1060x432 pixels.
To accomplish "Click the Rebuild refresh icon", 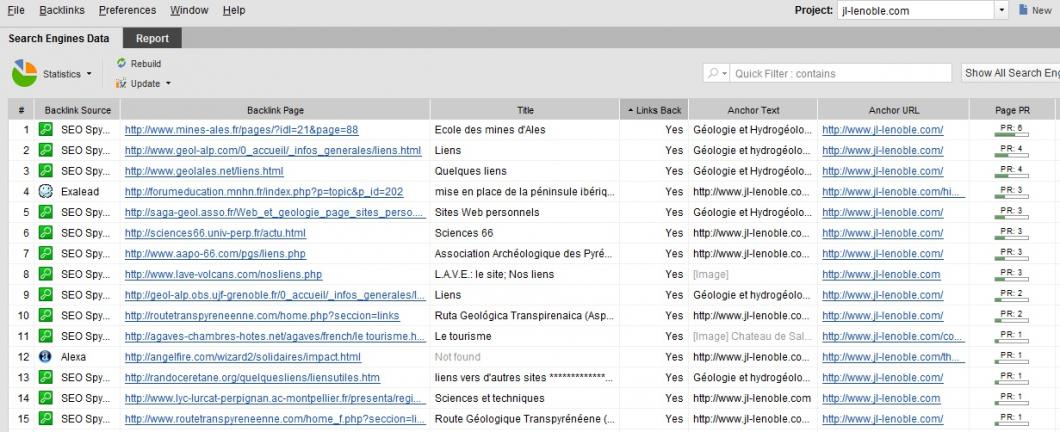I will (121, 63).
